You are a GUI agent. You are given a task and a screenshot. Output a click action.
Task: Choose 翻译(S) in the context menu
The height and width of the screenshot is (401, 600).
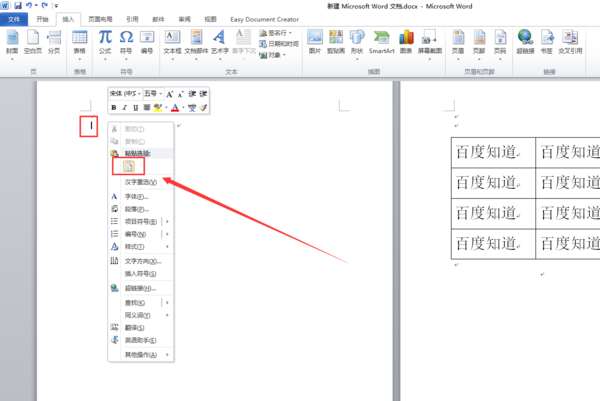click(x=140, y=328)
